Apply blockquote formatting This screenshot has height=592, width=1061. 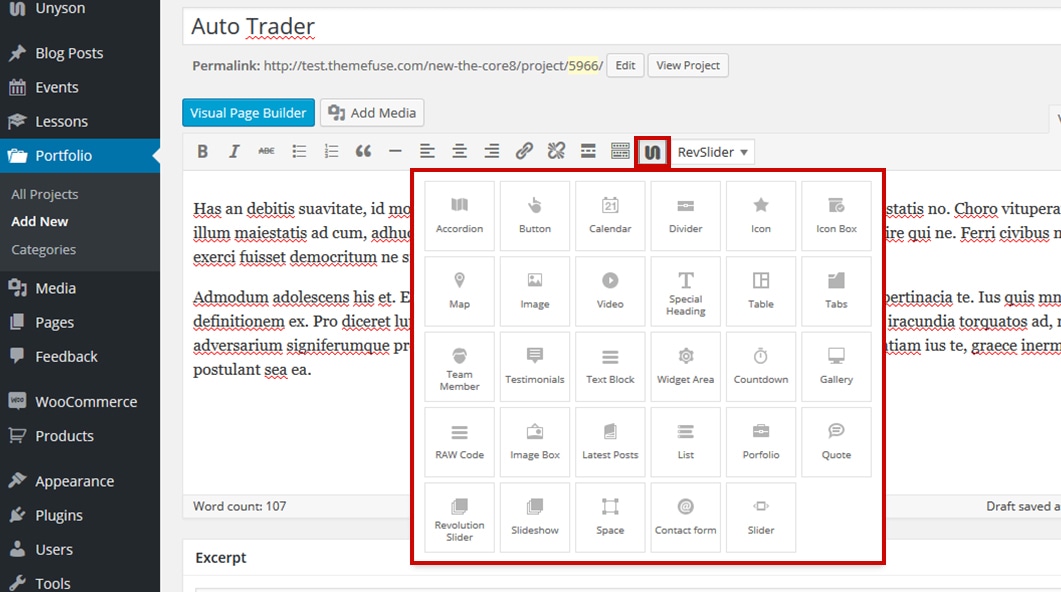pos(363,152)
